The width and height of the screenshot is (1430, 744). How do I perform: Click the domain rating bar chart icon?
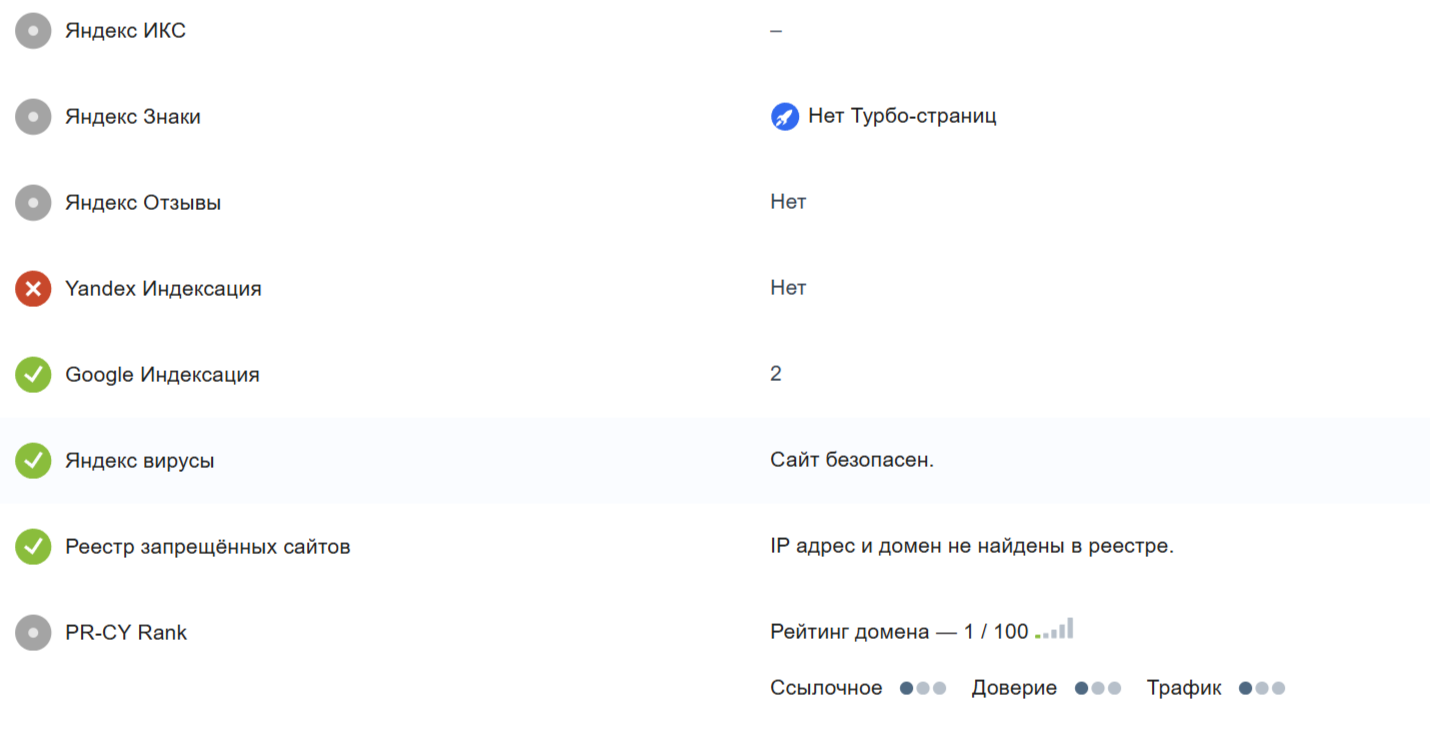tap(1055, 630)
